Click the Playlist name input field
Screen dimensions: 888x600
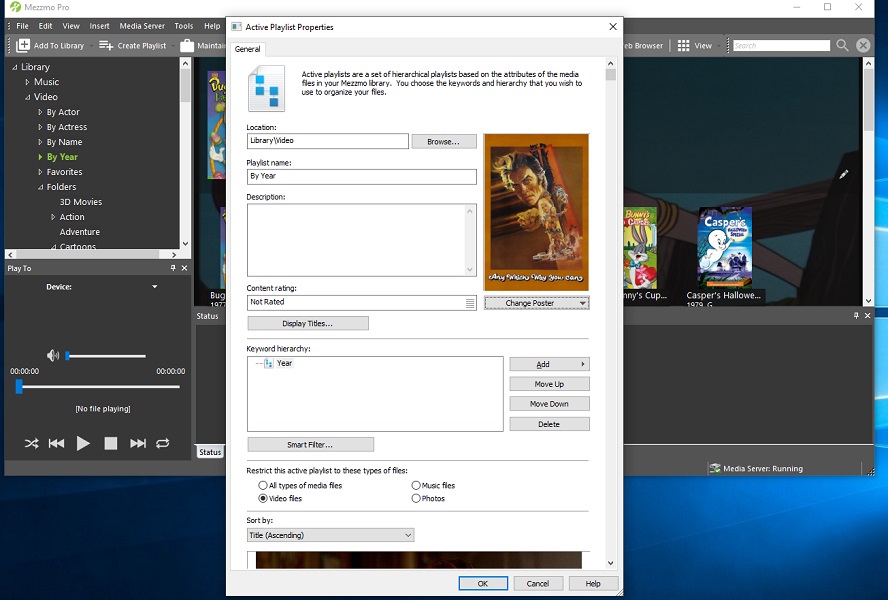point(361,176)
